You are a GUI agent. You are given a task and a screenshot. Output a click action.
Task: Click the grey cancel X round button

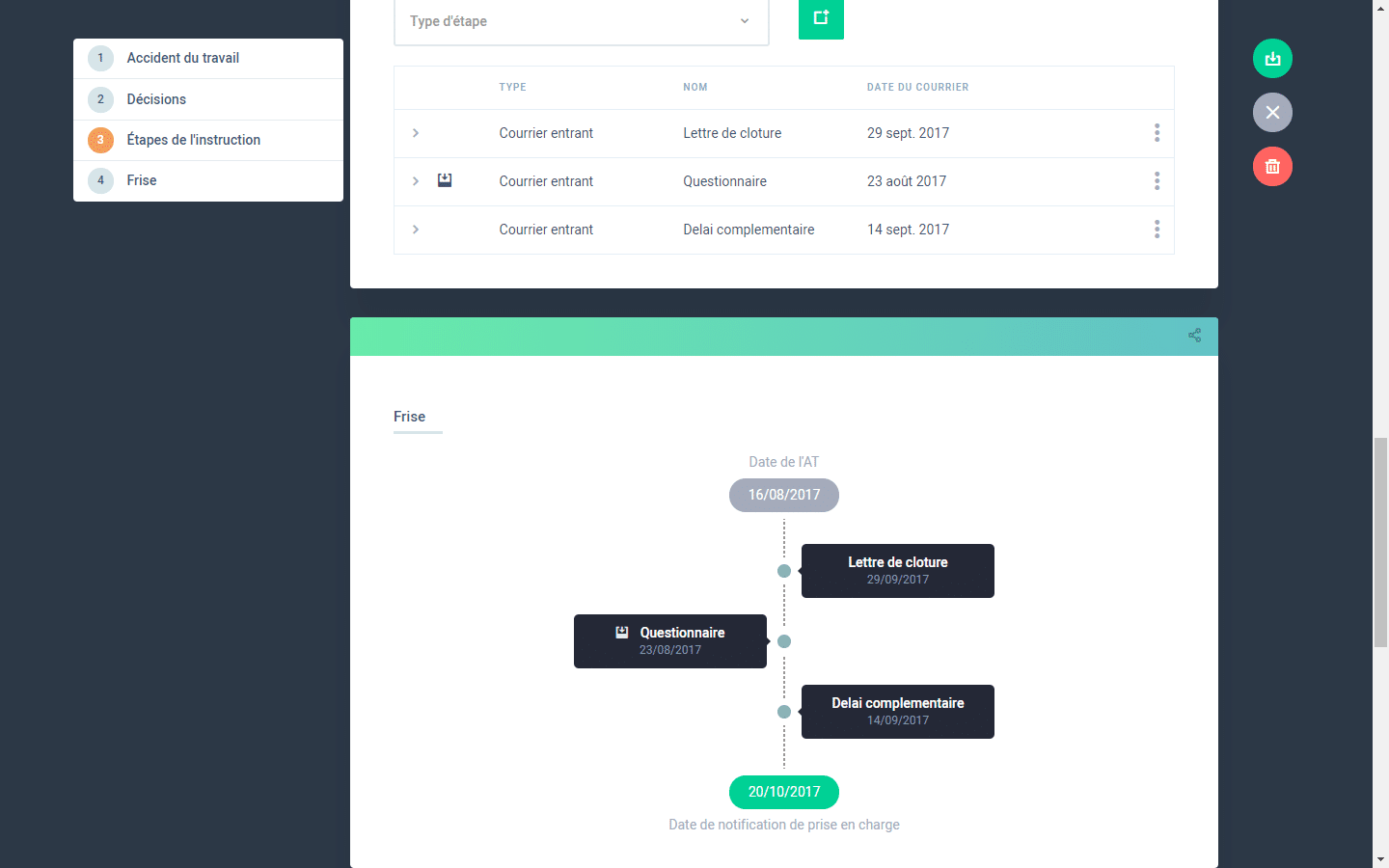click(1272, 113)
